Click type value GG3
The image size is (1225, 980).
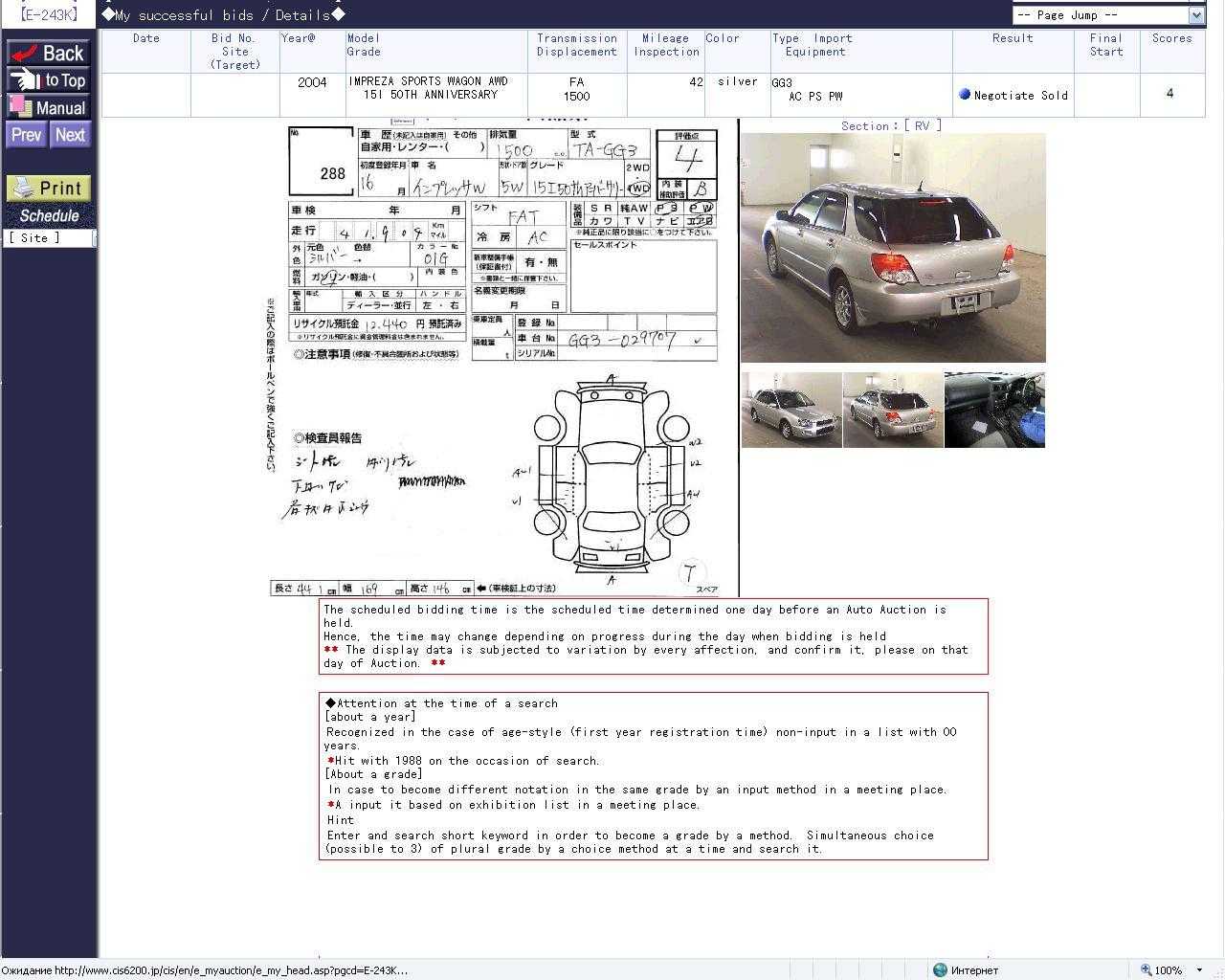[782, 83]
